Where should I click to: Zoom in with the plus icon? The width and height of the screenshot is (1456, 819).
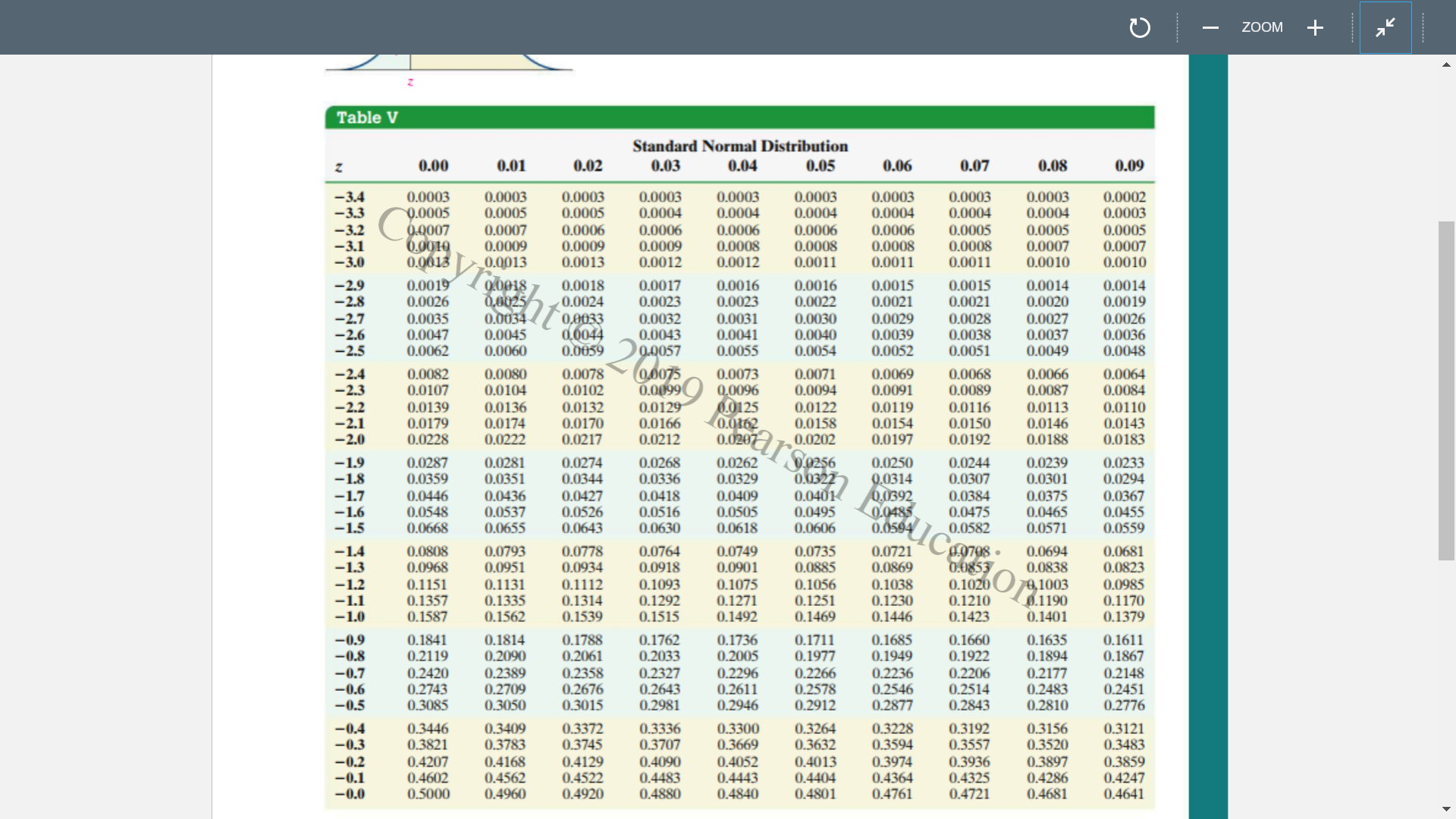coord(1315,28)
